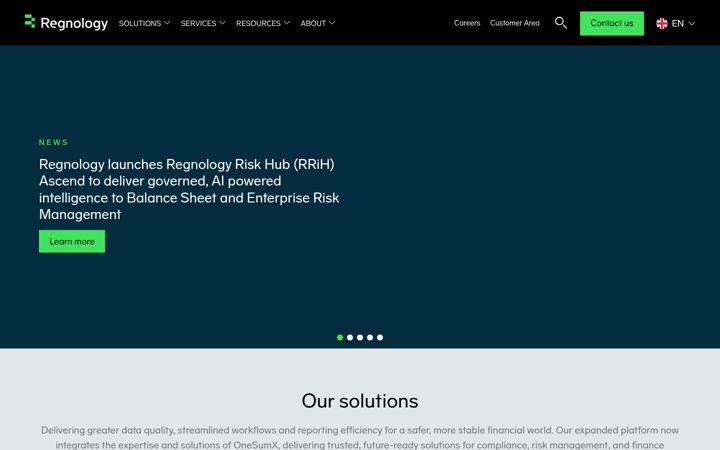720x450 pixels.
Task: Click the Regnology logo
Action: click(66, 22)
